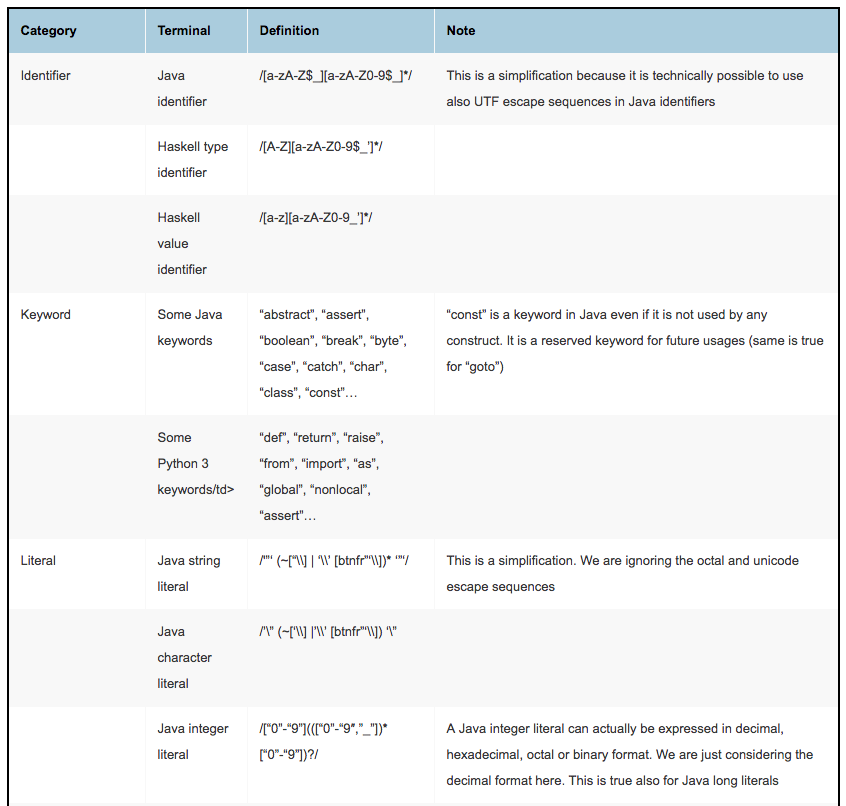Click the note about the "const" keyword
The image size is (846, 806).
pos(634,340)
